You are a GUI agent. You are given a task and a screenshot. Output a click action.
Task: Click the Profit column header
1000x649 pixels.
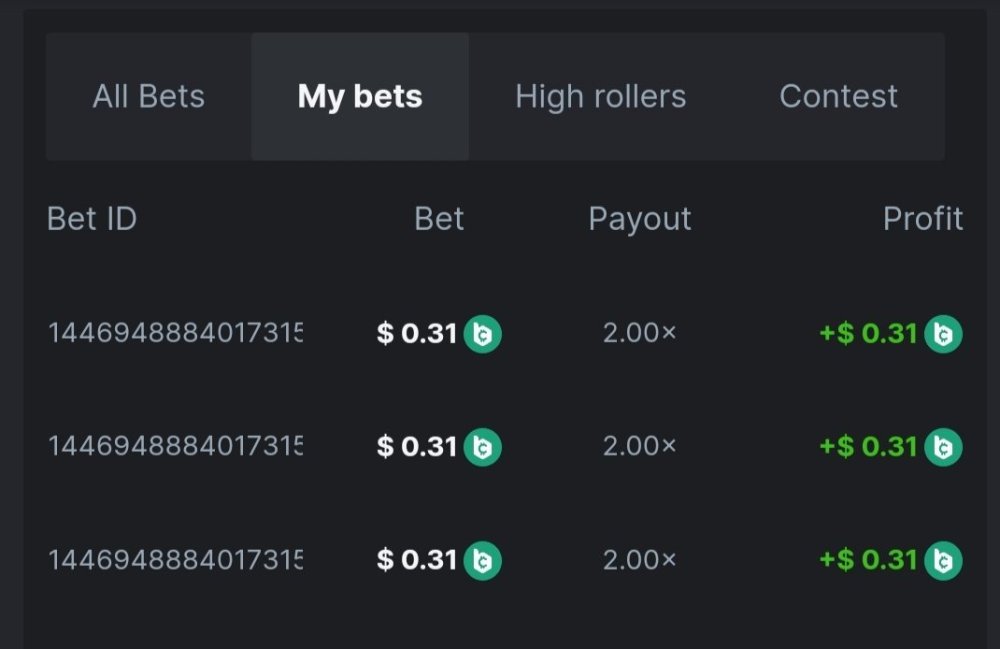click(x=922, y=219)
